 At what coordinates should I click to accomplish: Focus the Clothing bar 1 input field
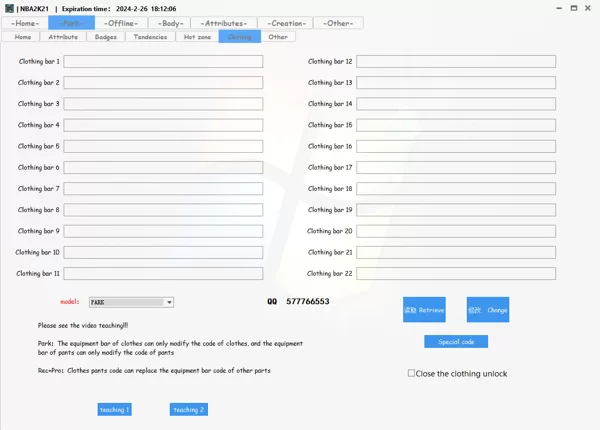click(163, 61)
